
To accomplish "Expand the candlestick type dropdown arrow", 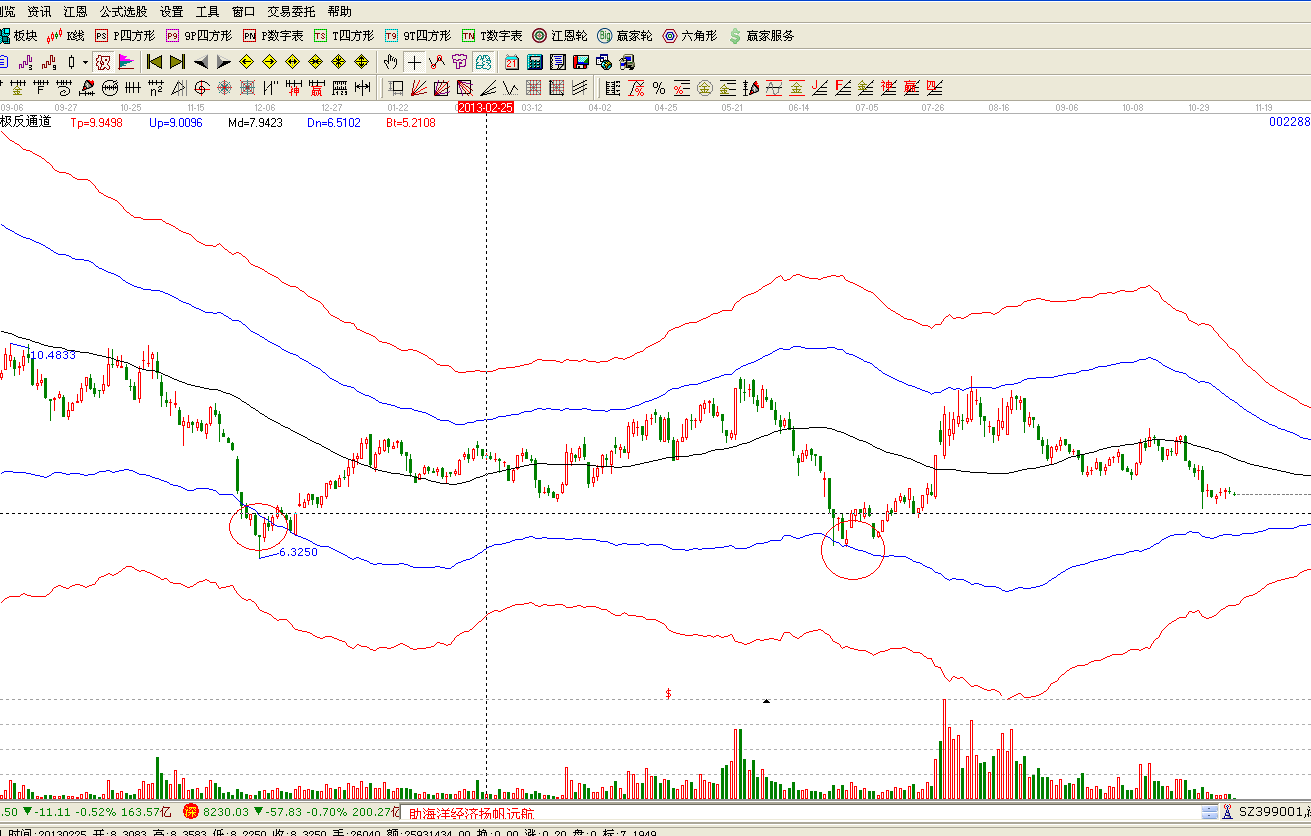I will click(x=84, y=62).
